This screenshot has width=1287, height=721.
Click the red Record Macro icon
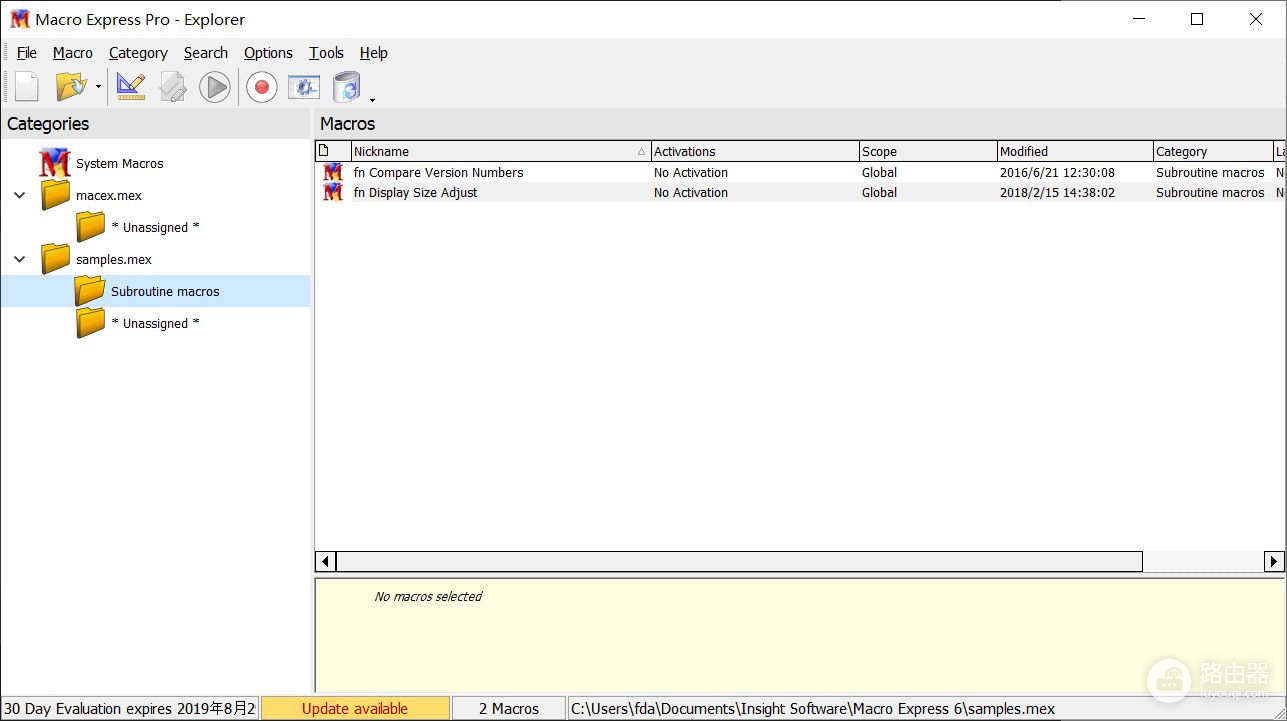pyautogui.click(x=262, y=87)
